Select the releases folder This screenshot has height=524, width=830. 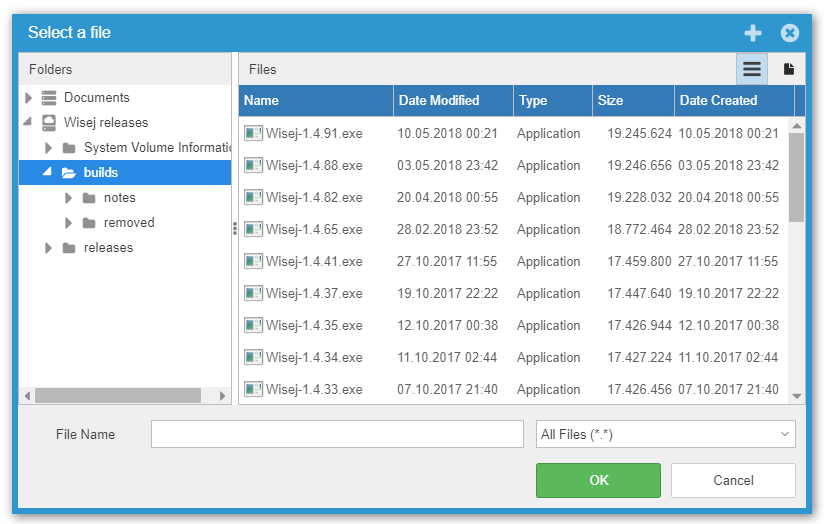[108, 247]
